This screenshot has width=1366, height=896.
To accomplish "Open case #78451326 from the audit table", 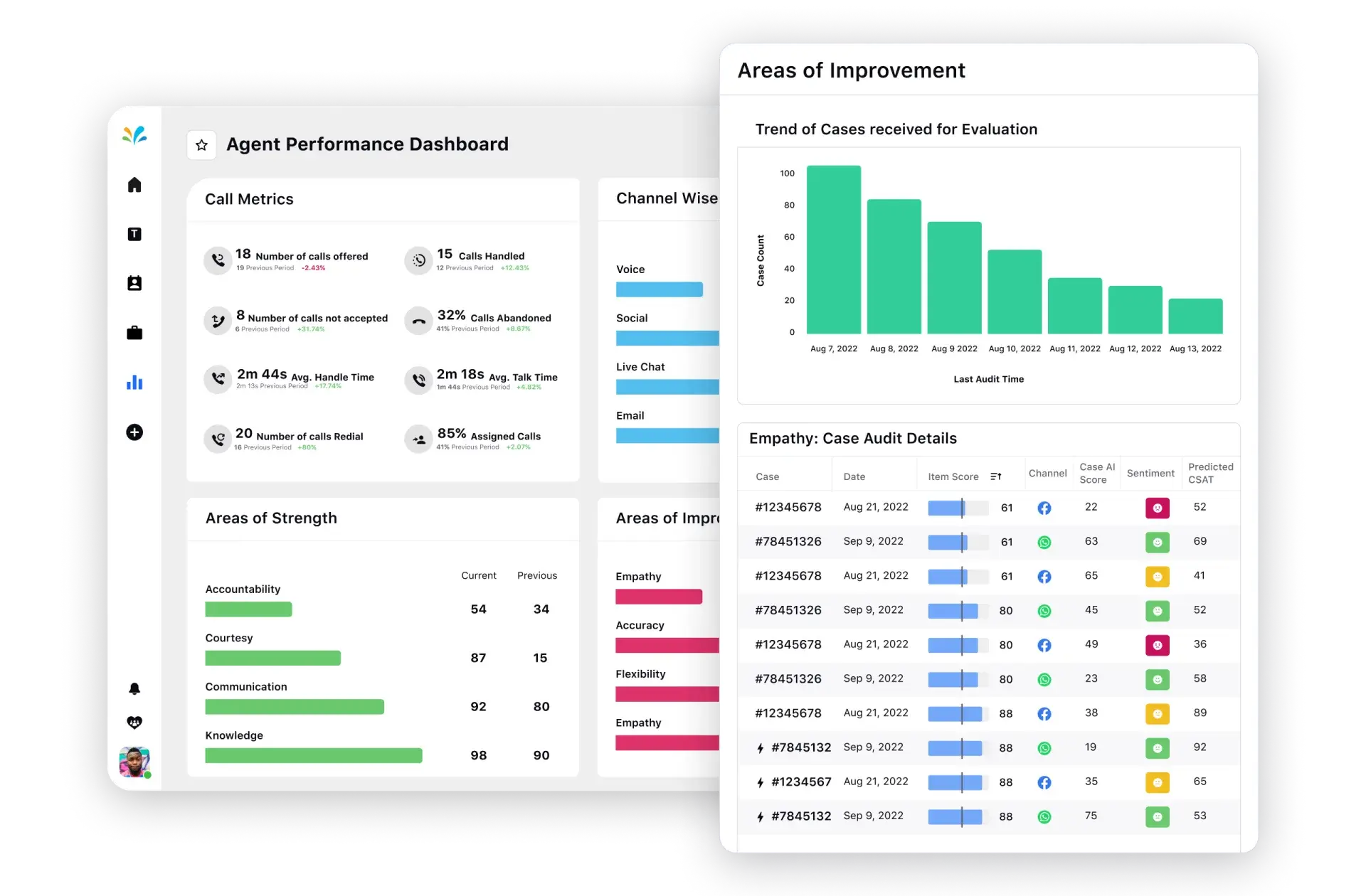I will [788, 541].
